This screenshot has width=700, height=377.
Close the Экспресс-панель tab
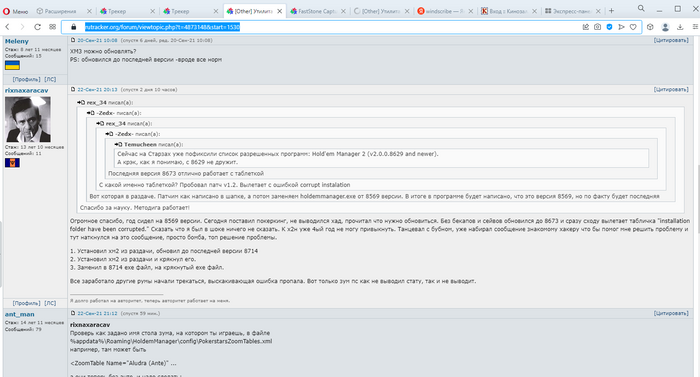tap(598, 11)
